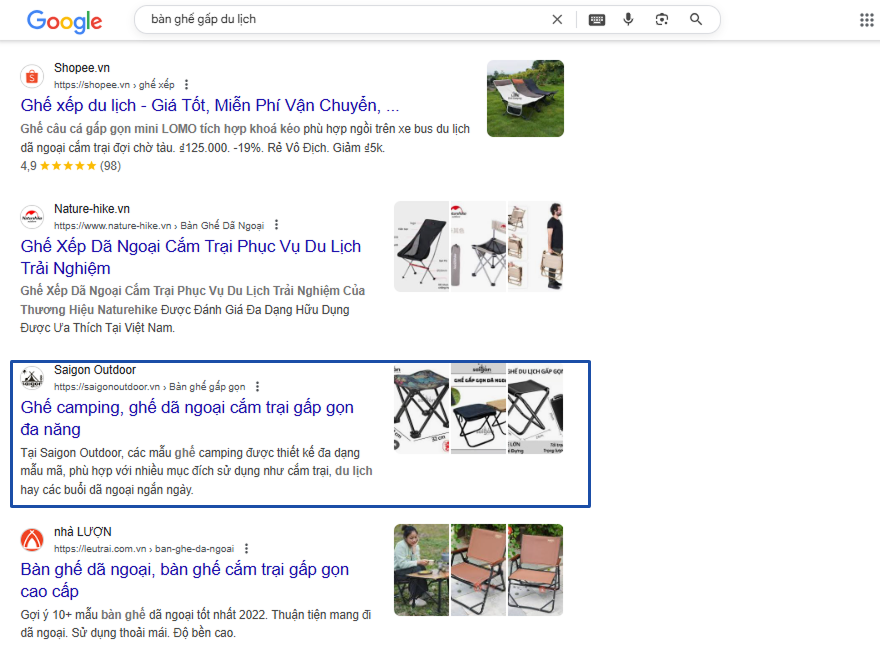Image resolution: width=880 pixels, height=657 pixels.
Task: Click the Shopee favicon icon
Action: coord(32,76)
